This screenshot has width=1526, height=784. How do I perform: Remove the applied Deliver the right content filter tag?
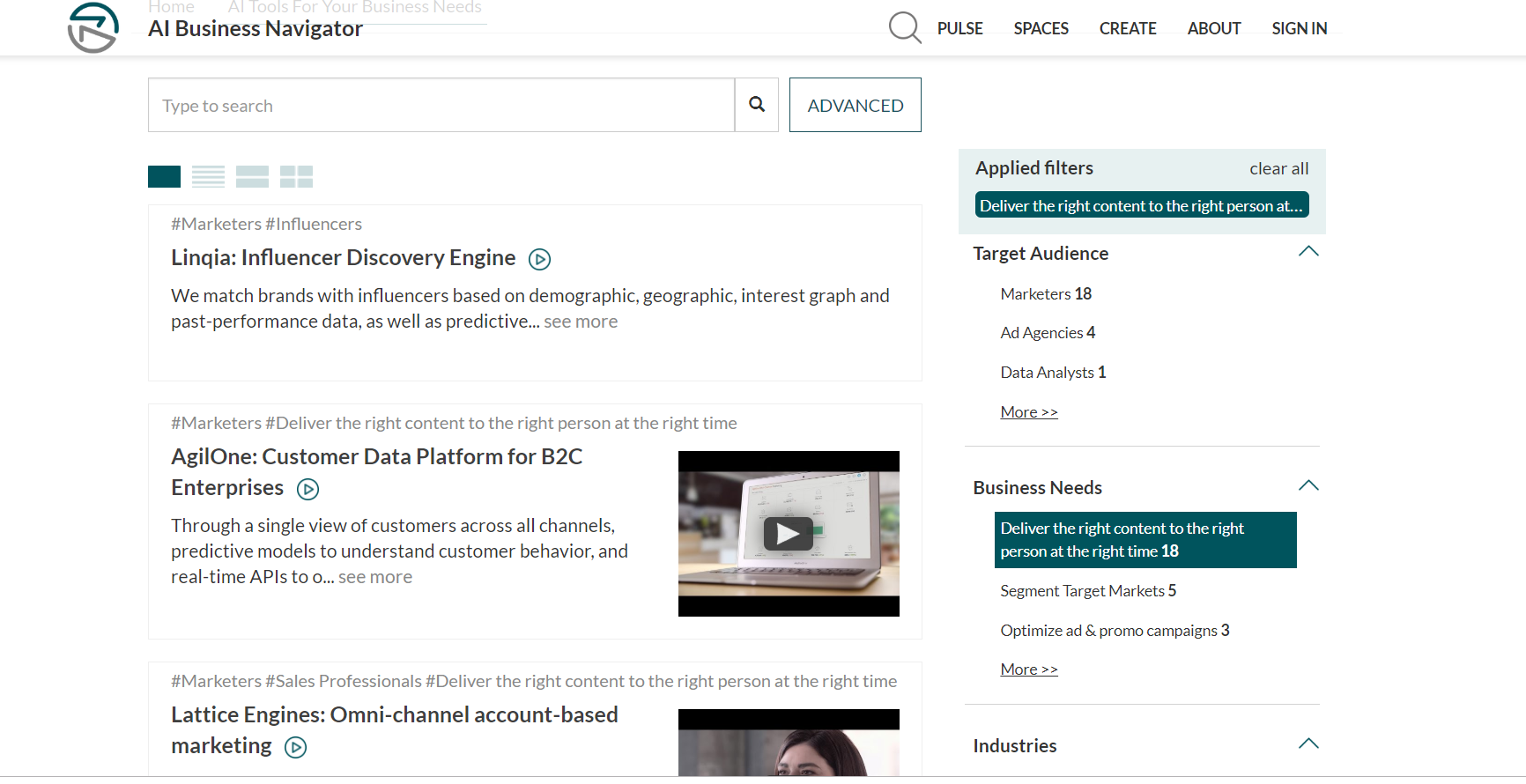[1142, 205]
